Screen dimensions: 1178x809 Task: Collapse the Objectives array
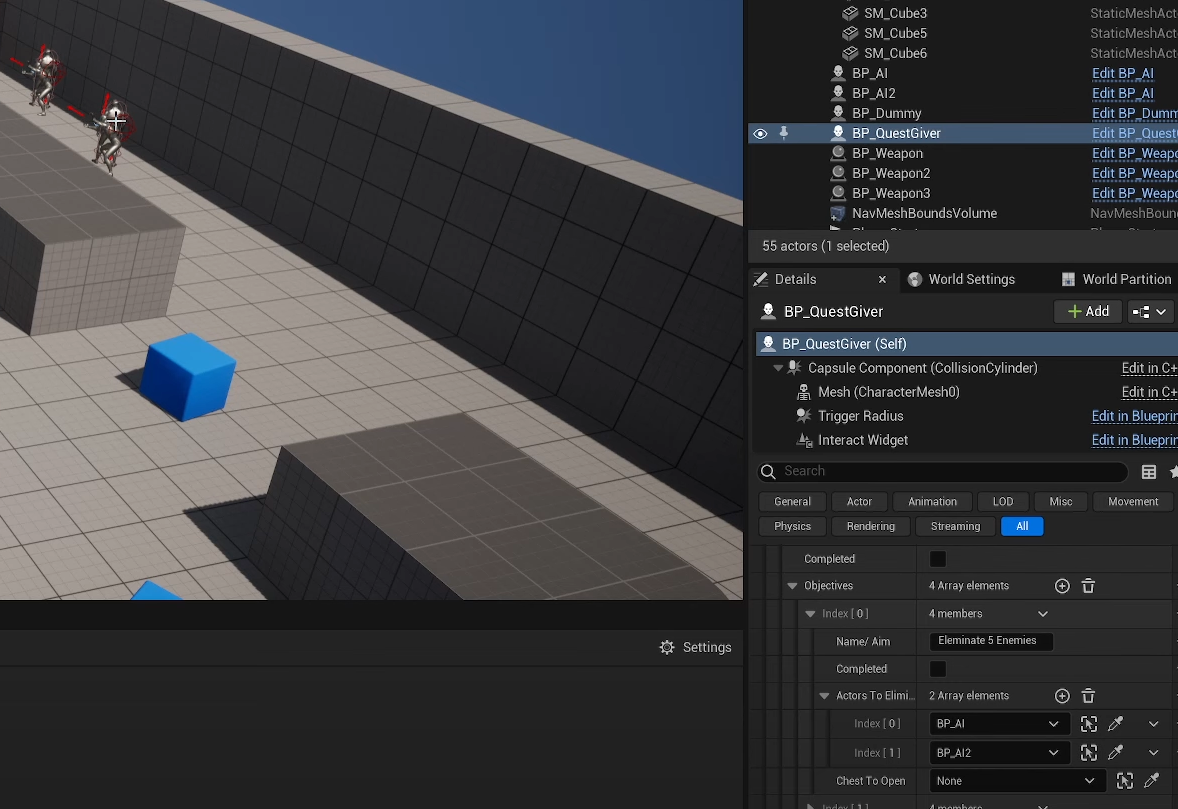(793, 586)
